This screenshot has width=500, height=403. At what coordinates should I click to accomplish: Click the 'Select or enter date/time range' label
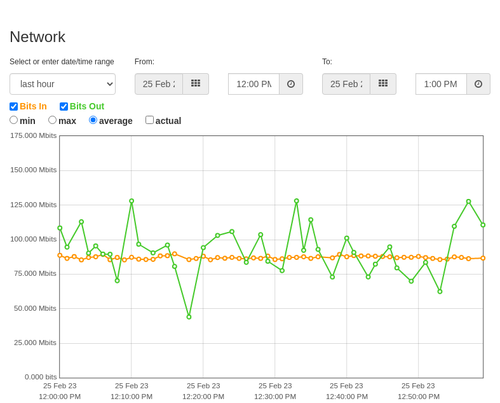point(62,62)
